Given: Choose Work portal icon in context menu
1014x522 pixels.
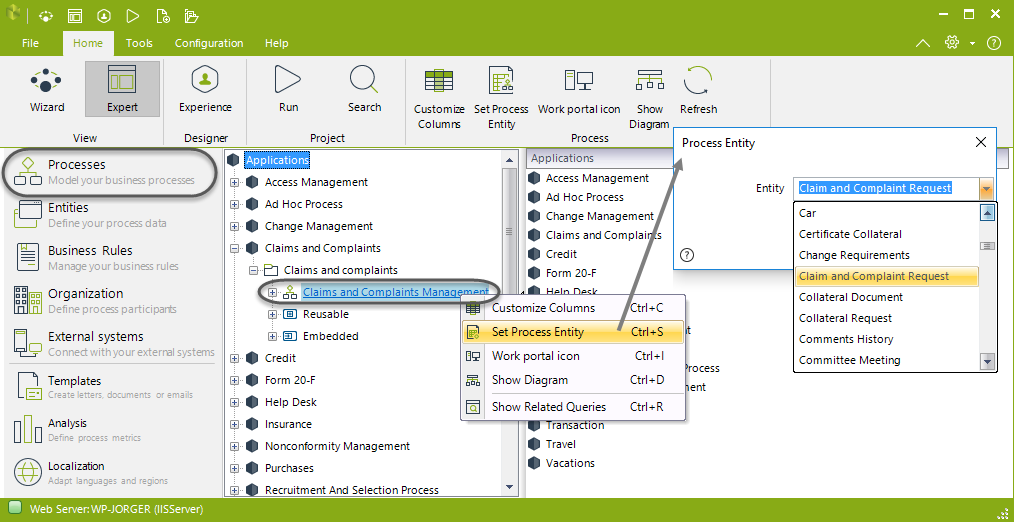Looking at the screenshot, I should click(x=573, y=356).
